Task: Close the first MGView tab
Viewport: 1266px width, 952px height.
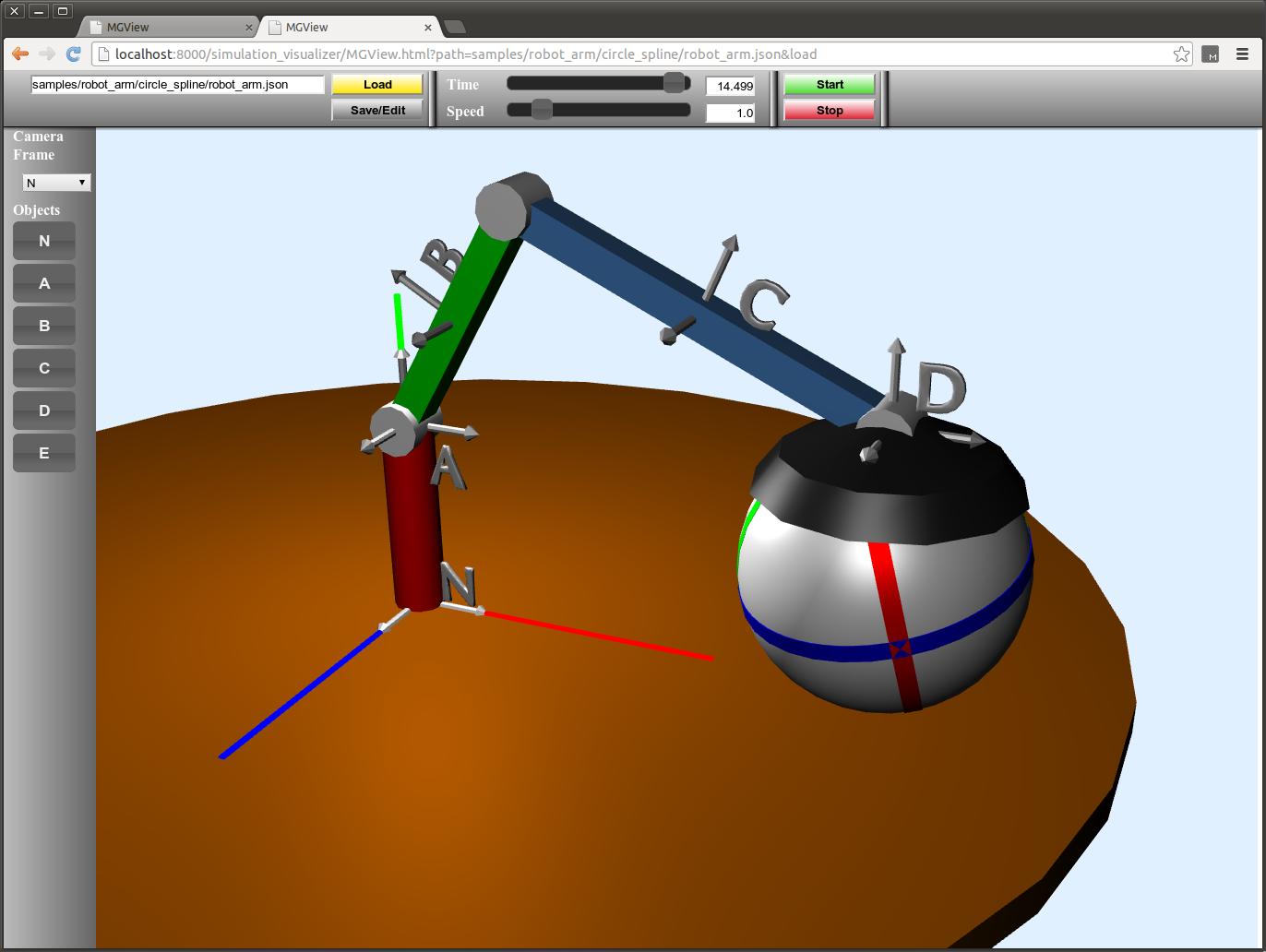Action: [x=248, y=28]
